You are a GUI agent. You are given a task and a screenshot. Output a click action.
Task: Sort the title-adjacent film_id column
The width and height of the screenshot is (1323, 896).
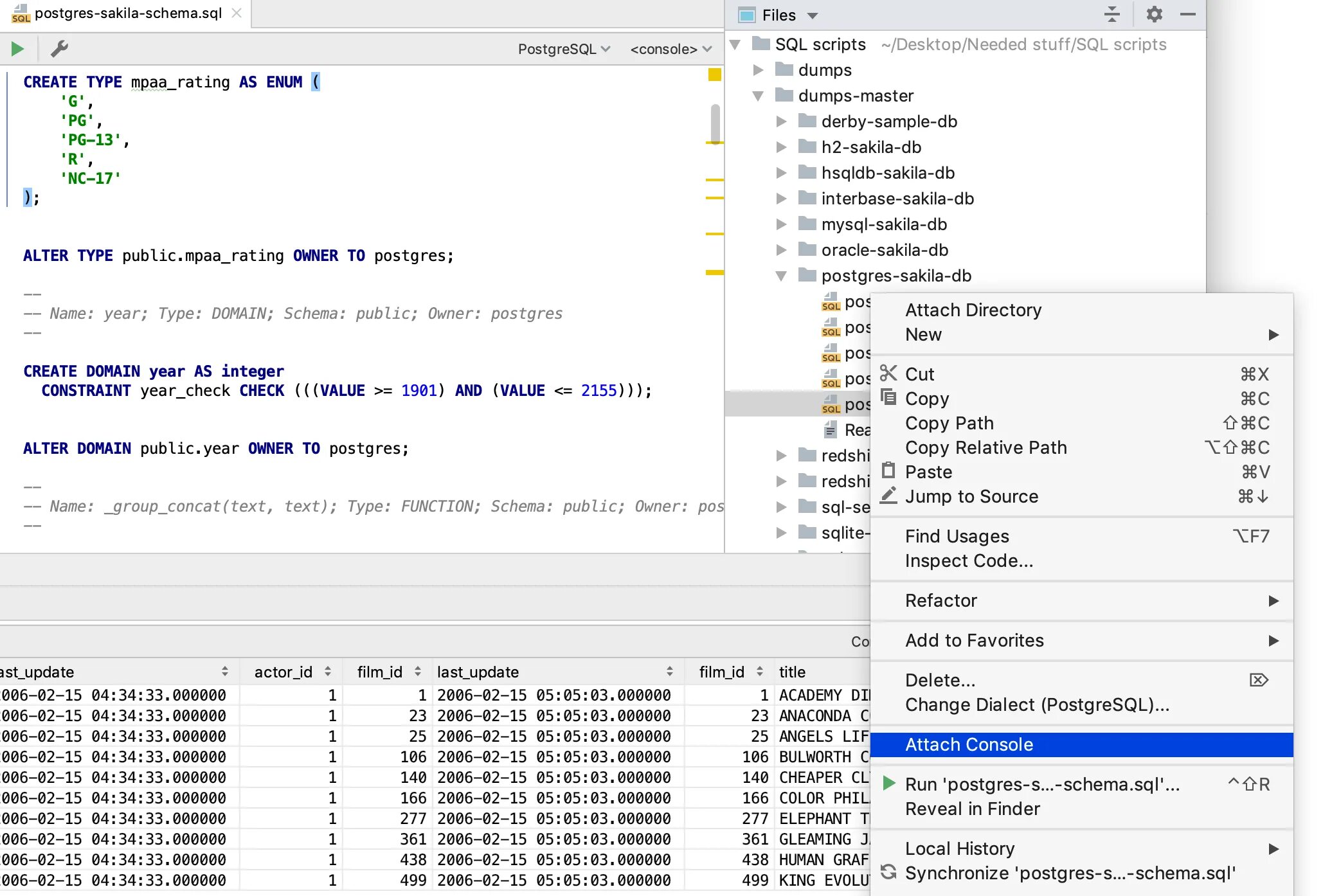(760, 672)
